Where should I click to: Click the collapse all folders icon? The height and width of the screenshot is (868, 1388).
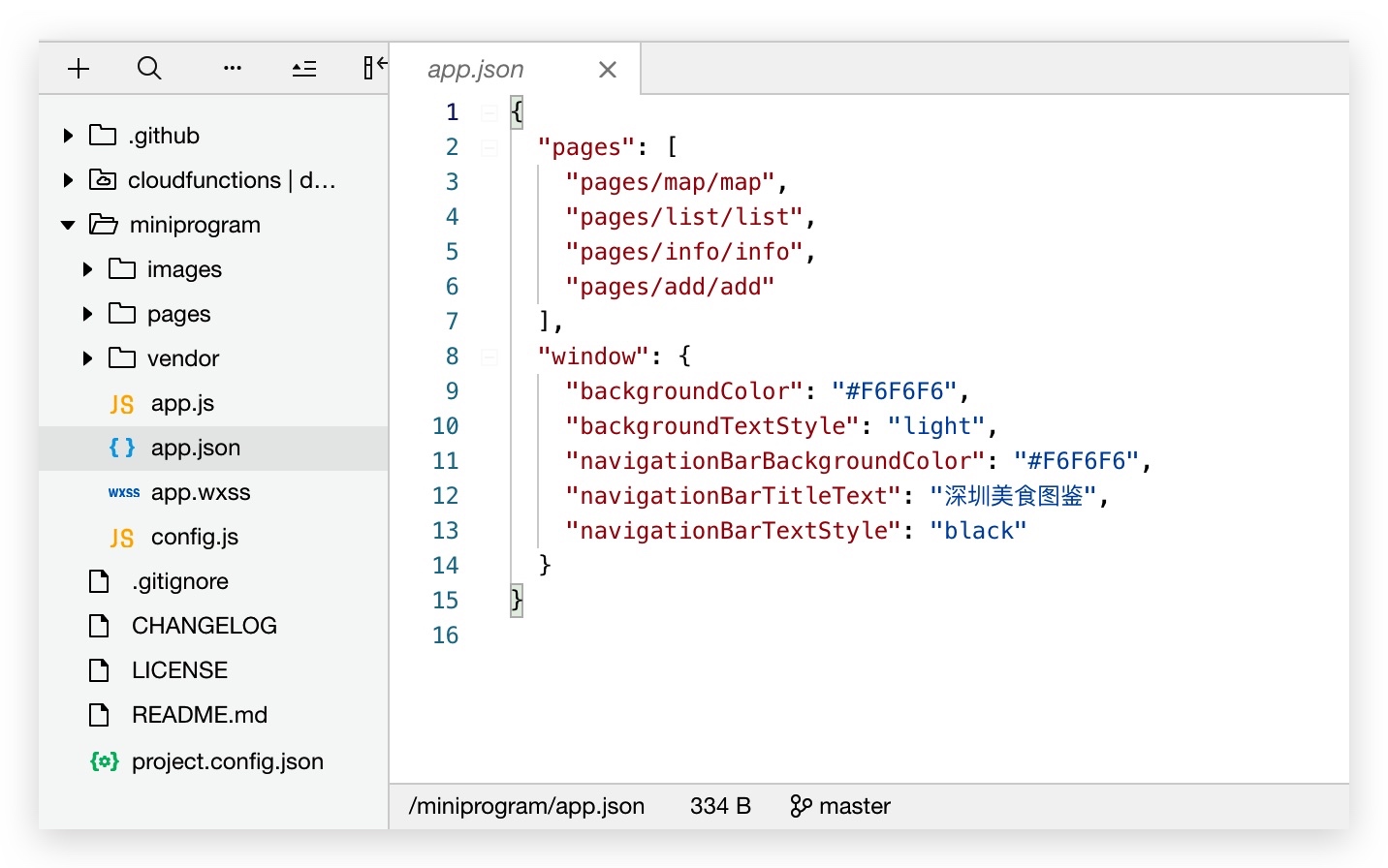click(304, 68)
